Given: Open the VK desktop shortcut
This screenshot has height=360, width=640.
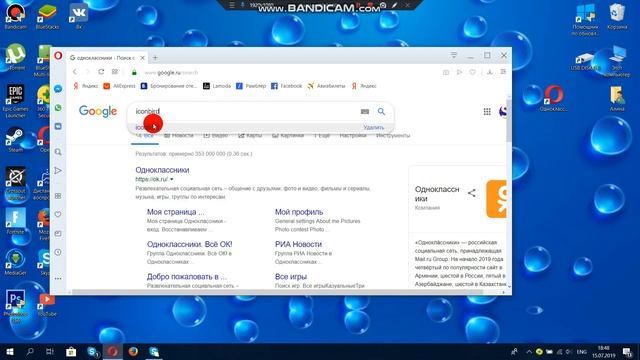Looking at the screenshot, I should [x=78, y=17].
